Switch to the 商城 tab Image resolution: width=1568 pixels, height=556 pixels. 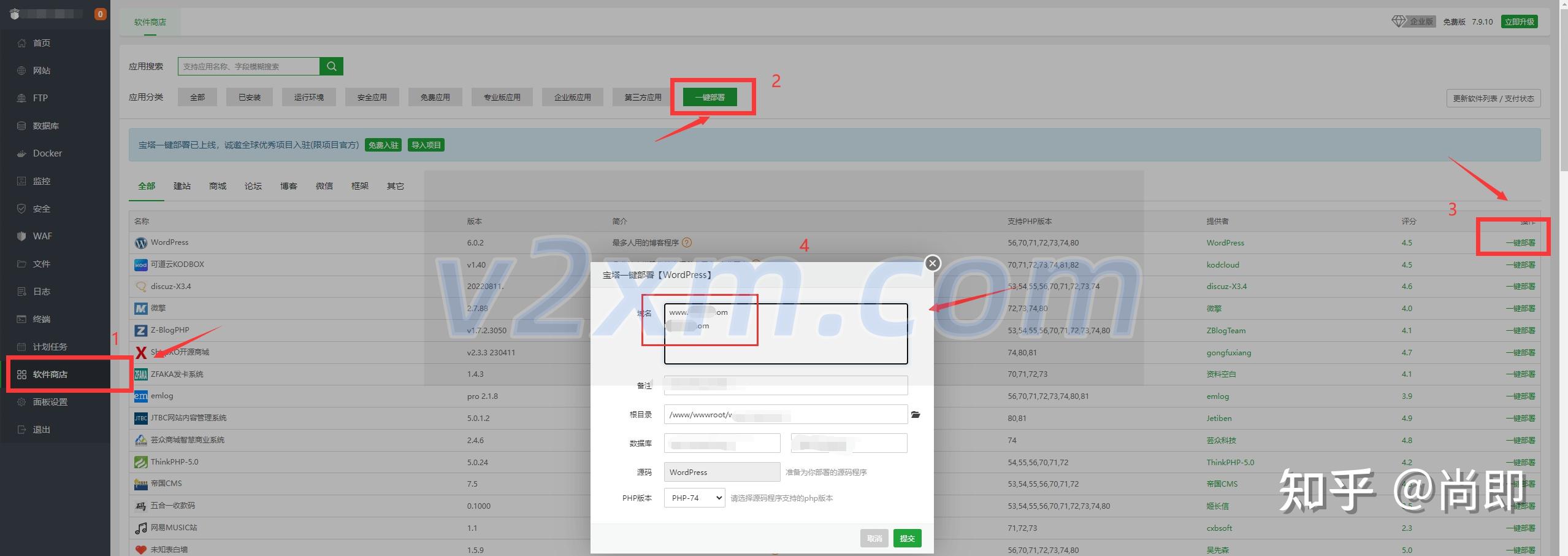pyautogui.click(x=218, y=186)
